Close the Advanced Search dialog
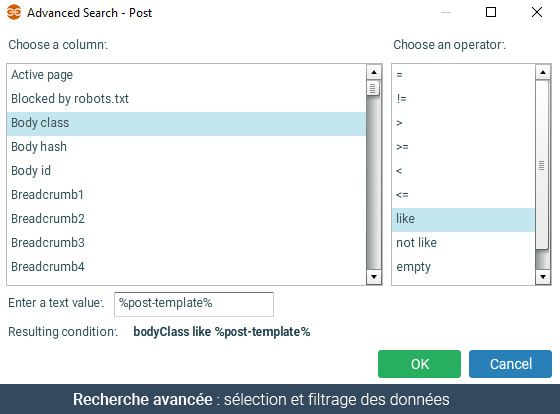Image resolution: width=560 pixels, height=414 pixels. coord(537,13)
